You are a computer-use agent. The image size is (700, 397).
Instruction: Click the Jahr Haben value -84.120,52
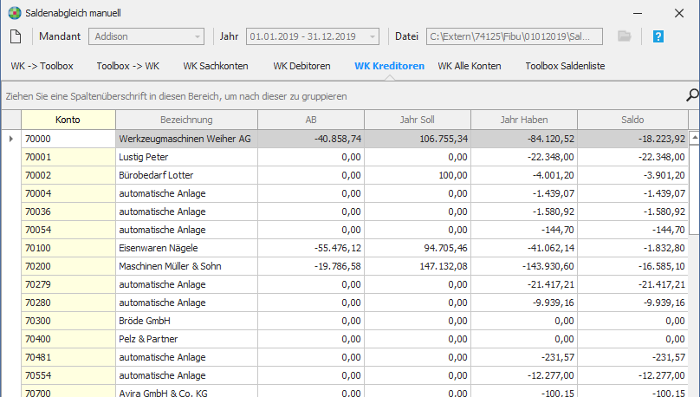coord(524,139)
